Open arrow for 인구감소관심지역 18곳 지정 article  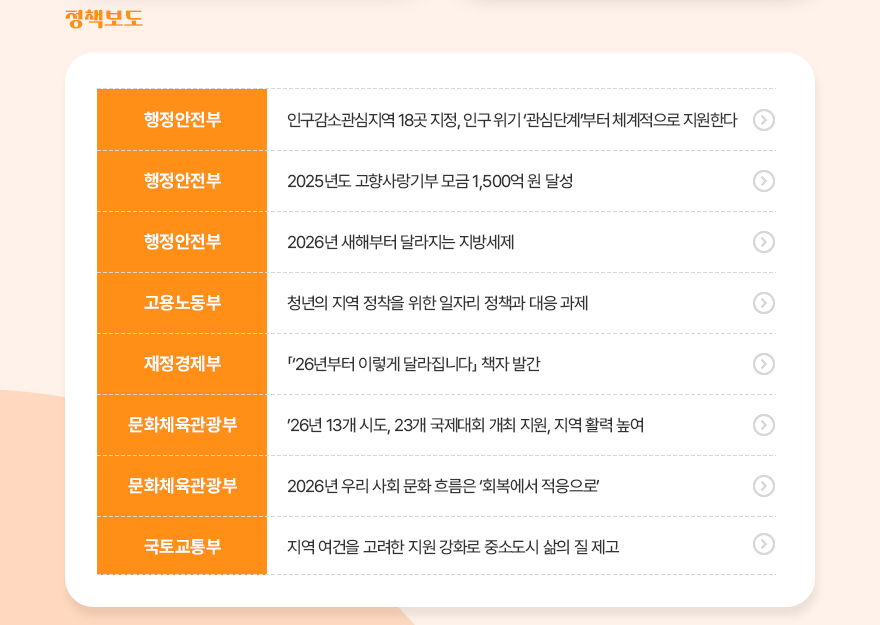coord(763,120)
